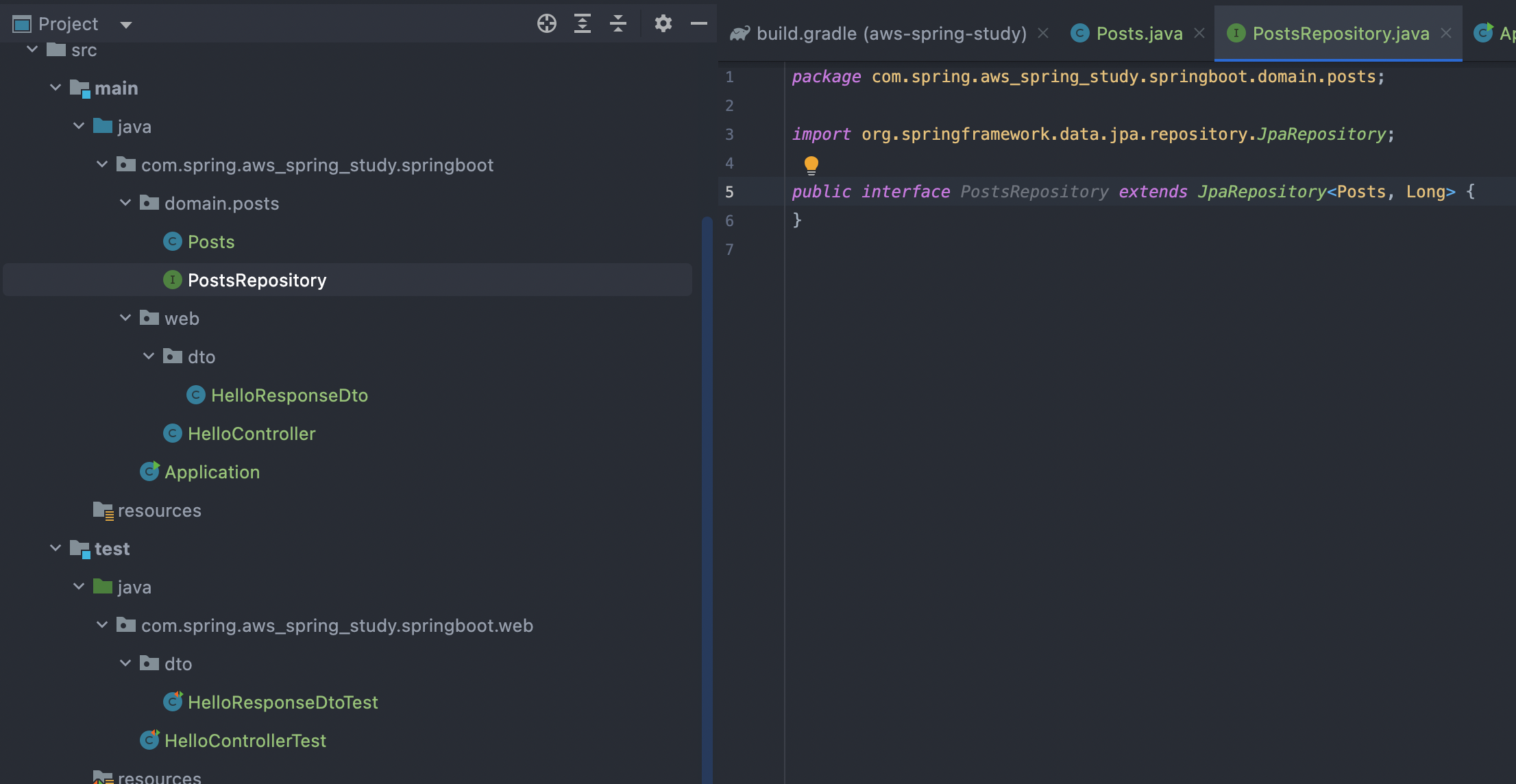
Task: Click the Project panel vertical scrollbar
Action: tap(707, 500)
